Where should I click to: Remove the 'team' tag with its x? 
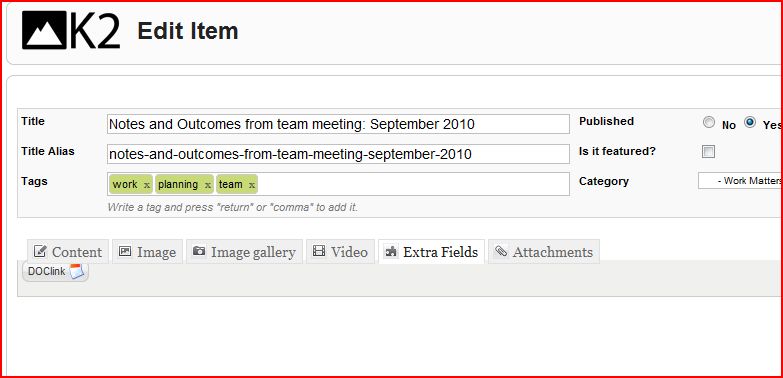[x=252, y=185]
